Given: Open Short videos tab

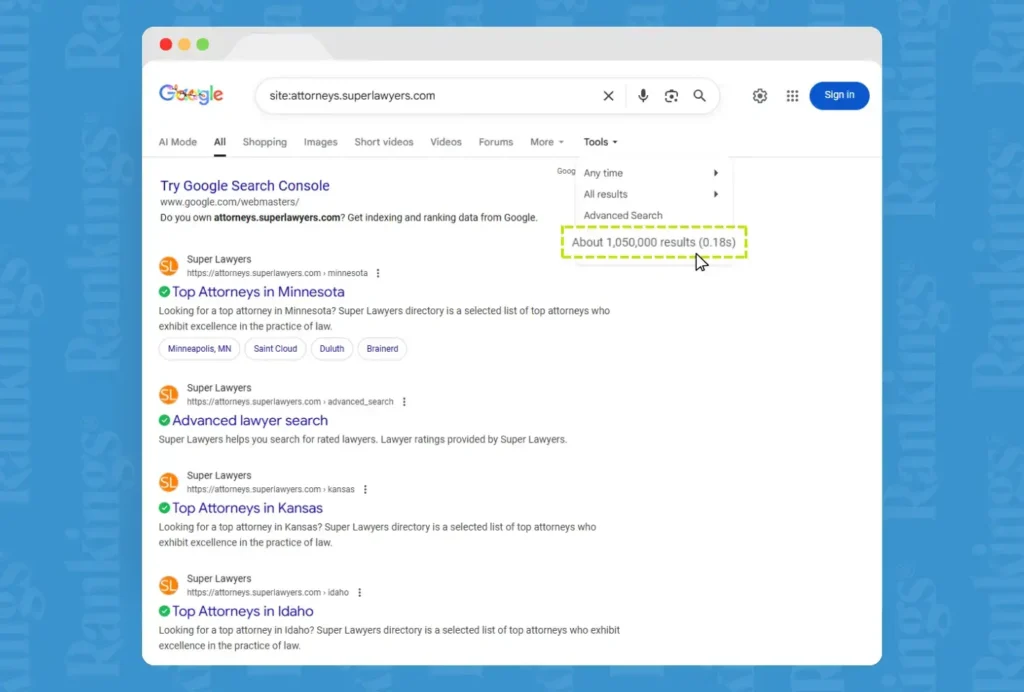Looking at the screenshot, I should [384, 142].
